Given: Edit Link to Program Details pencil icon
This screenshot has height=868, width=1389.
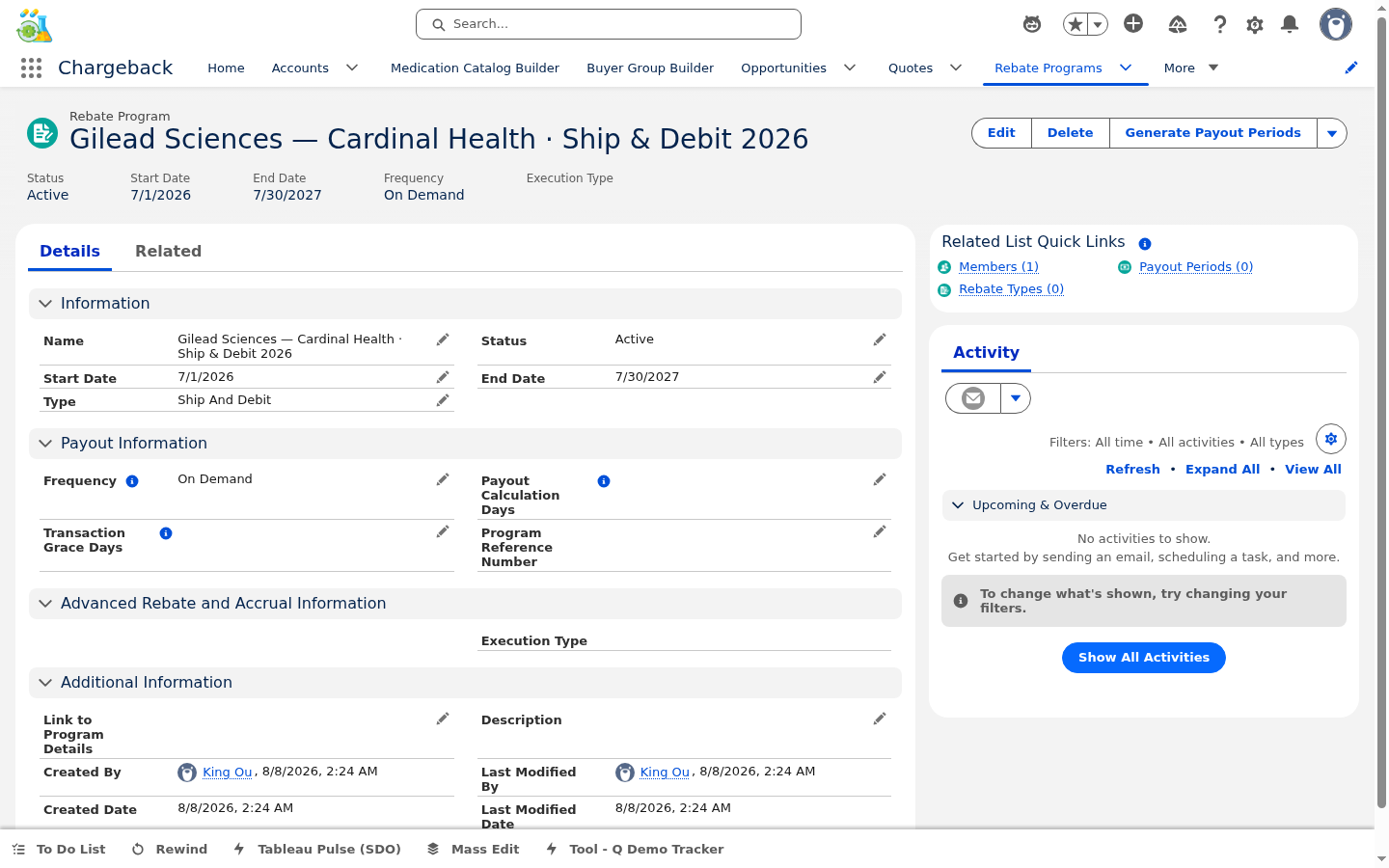Looking at the screenshot, I should click(443, 719).
